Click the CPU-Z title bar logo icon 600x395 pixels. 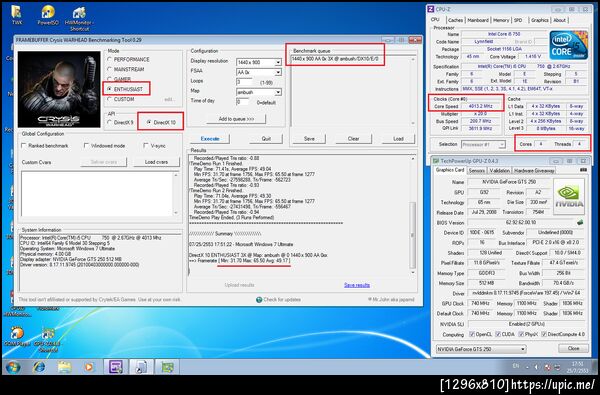pyautogui.click(x=431, y=9)
